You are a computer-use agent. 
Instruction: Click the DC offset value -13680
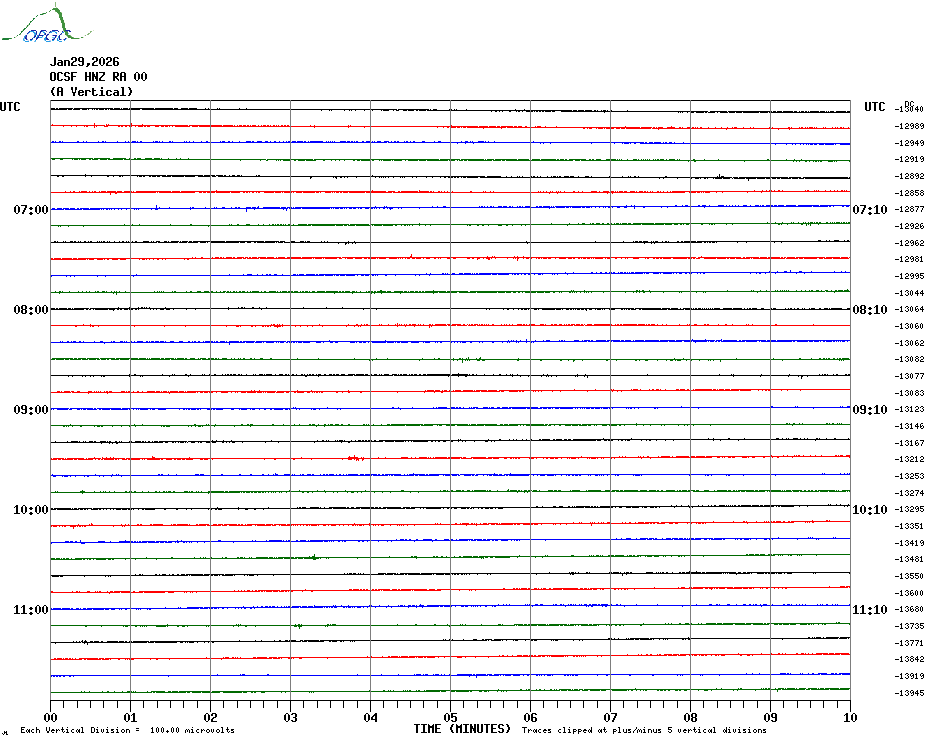[x=909, y=609]
